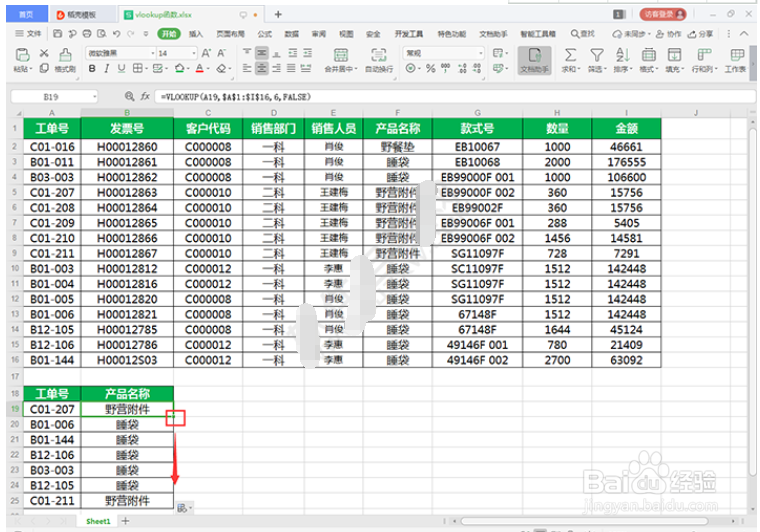Screen dimensions: 760x532
Task: Open the number format (常规) dropdown
Action: [481, 53]
